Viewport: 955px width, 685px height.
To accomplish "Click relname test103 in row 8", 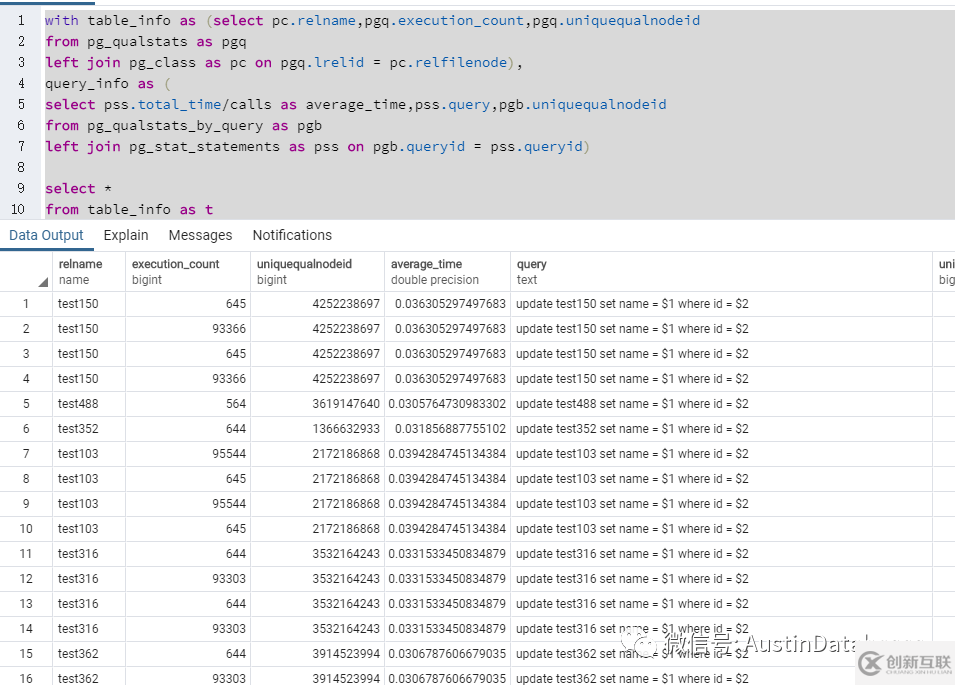I will click(x=89, y=479).
